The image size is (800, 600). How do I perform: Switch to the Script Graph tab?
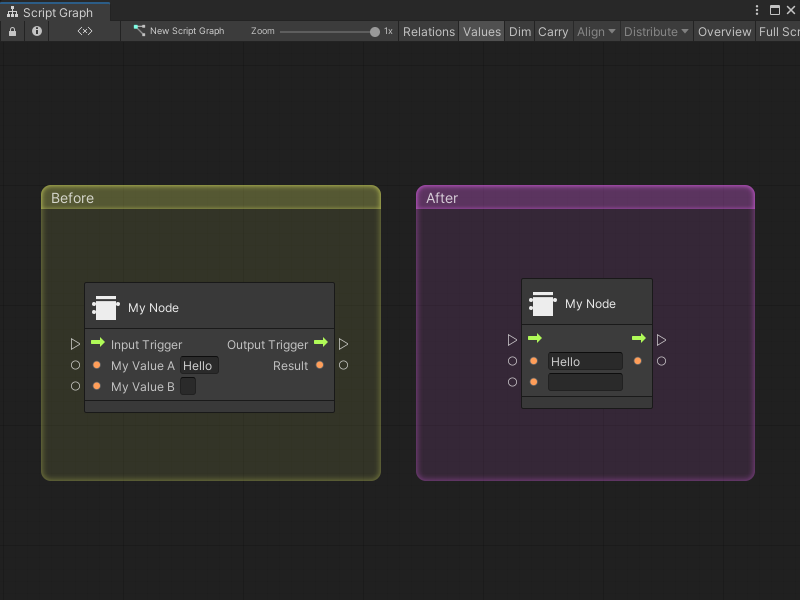pyautogui.click(x=55, y=11)
